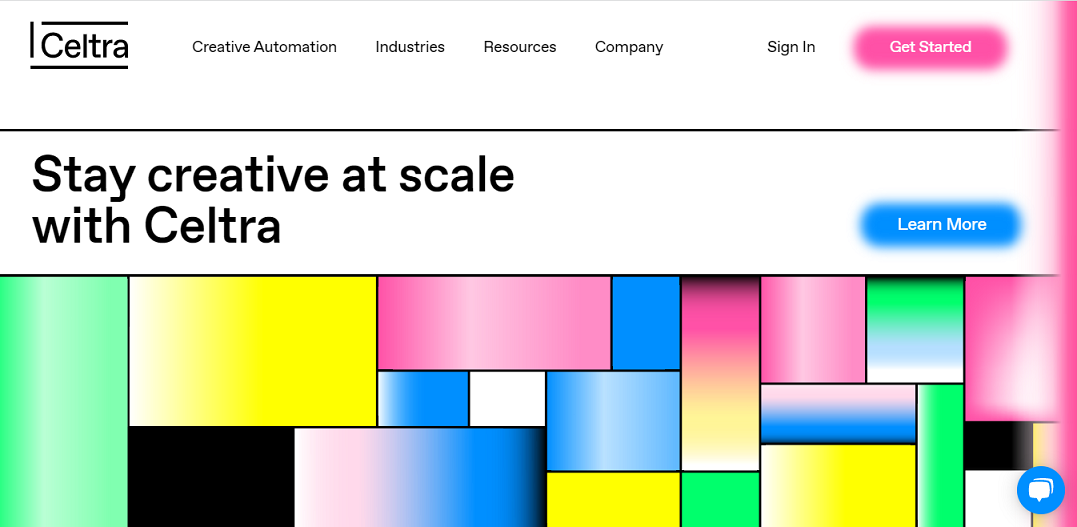Viewport: 1077px width, 527px height.
Task: Click the pink Get Started button
Action: point(930,47)
